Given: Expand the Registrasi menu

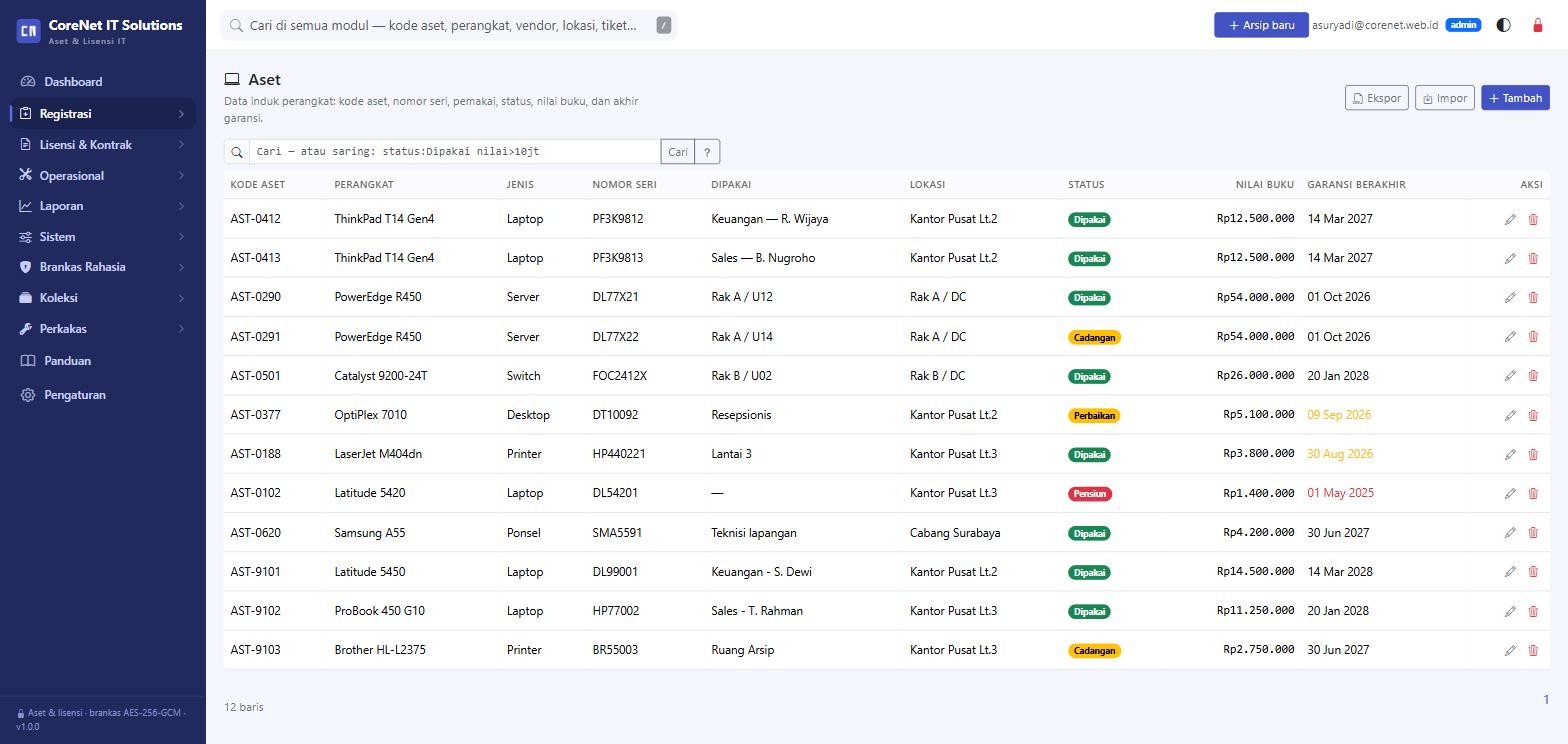Looking at the screenshot, I should [103, 114].
